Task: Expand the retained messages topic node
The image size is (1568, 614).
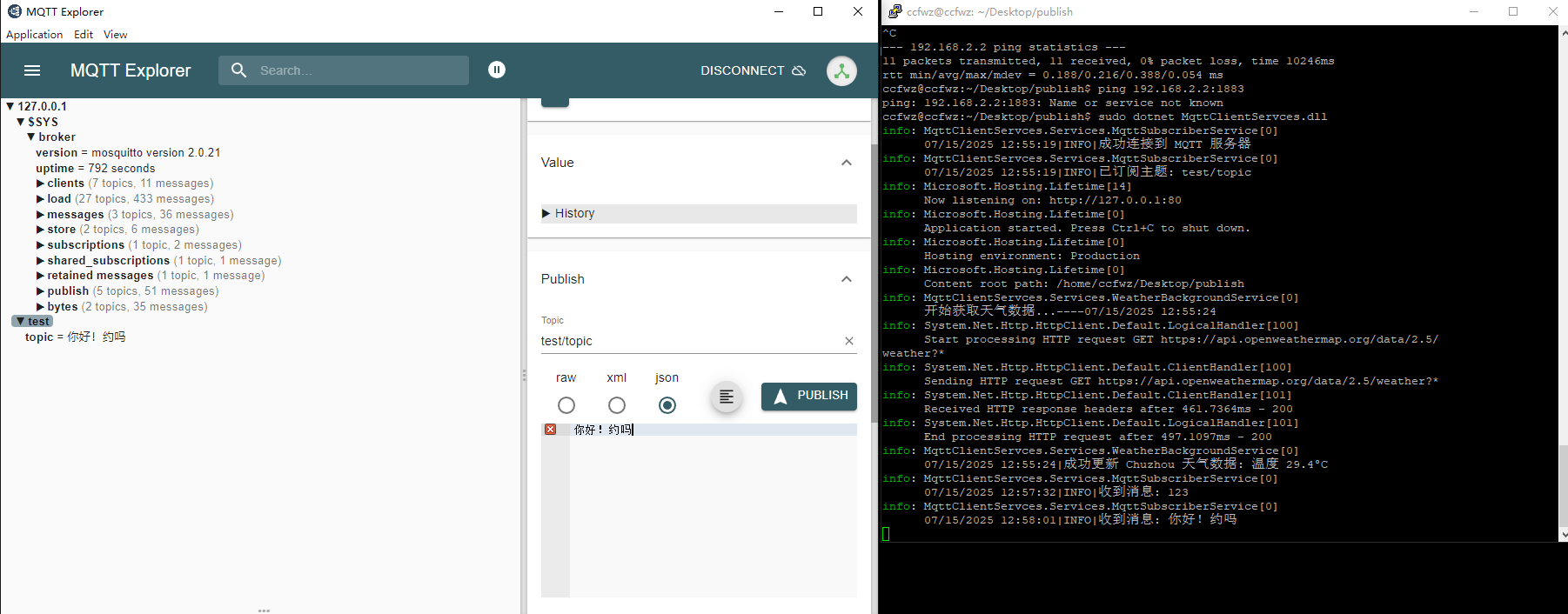Action: (40, 276)
